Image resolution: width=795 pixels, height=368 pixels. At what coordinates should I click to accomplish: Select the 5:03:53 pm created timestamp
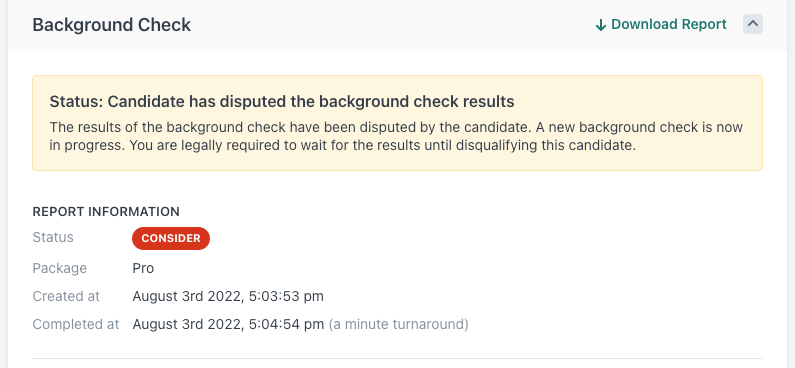286,296
